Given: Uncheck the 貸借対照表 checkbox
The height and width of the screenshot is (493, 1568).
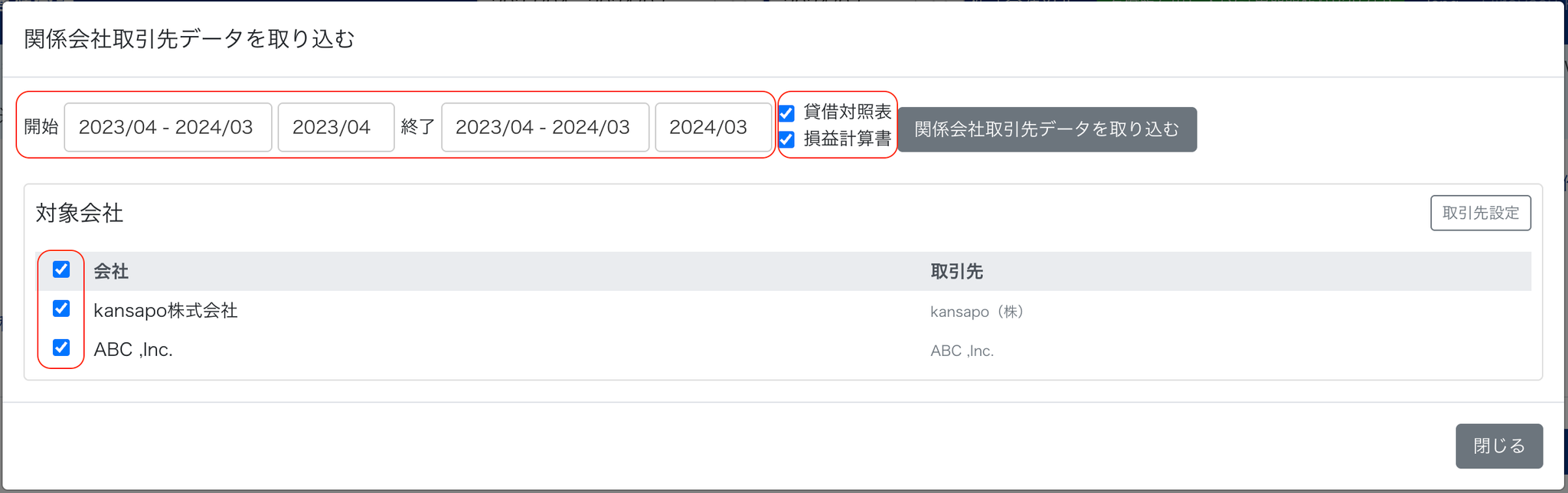Looking at the screenshot, I should pyautogui.click(x=787, y=113).
